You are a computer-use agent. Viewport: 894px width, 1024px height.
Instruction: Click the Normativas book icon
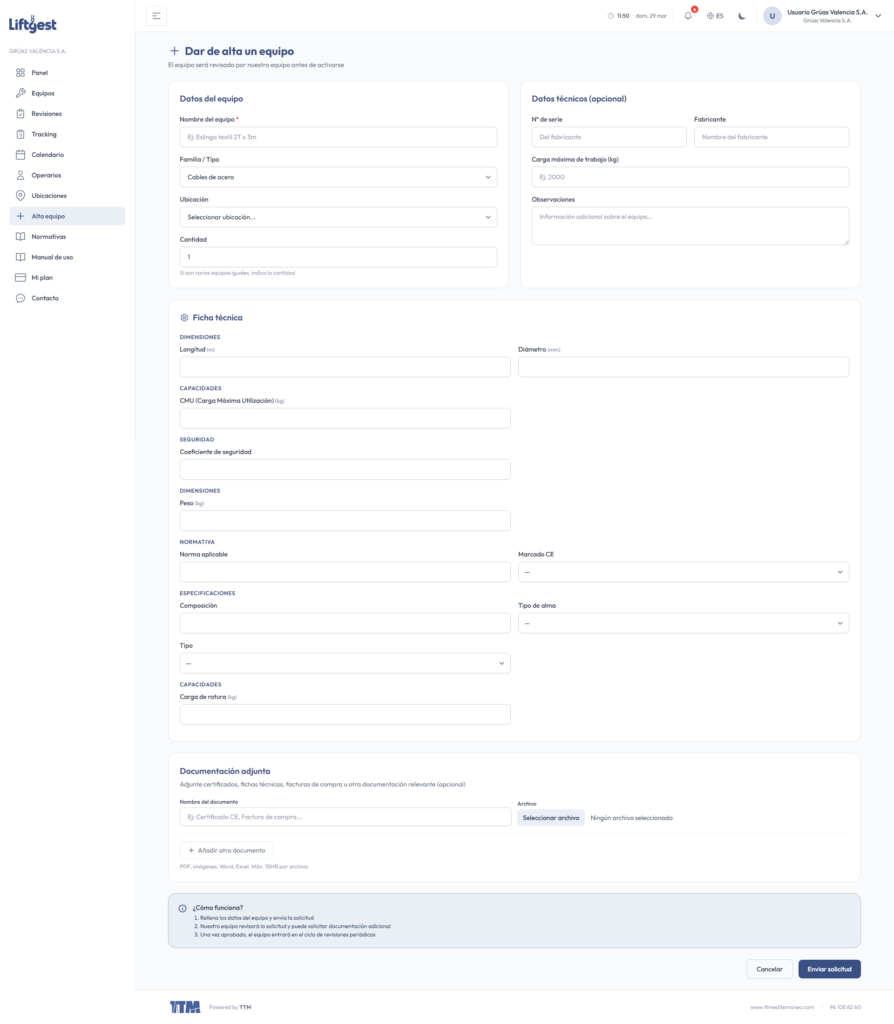click(x=20, y=237)
